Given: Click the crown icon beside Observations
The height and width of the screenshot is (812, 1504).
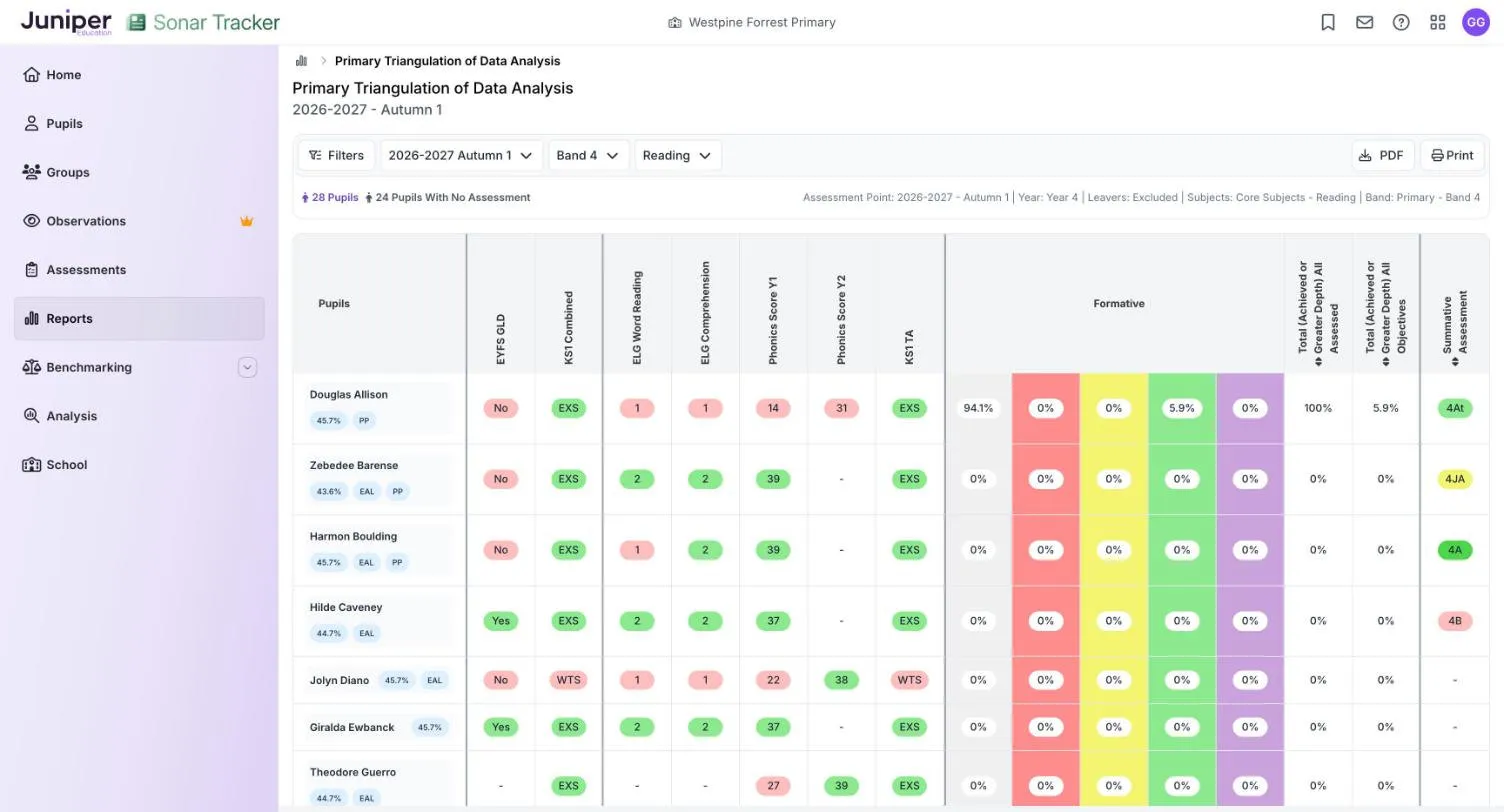Looking at the screenshot, I should 247,221.
